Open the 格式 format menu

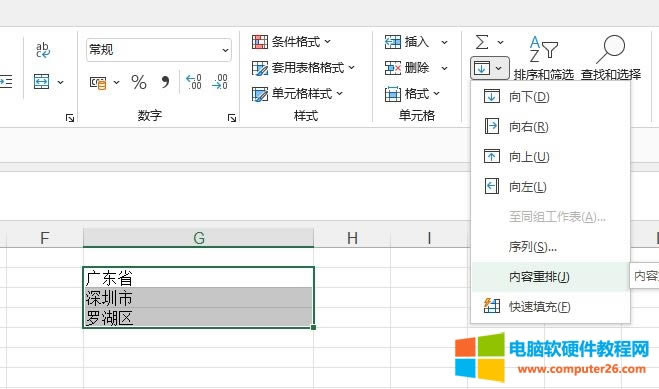point(412,94)
